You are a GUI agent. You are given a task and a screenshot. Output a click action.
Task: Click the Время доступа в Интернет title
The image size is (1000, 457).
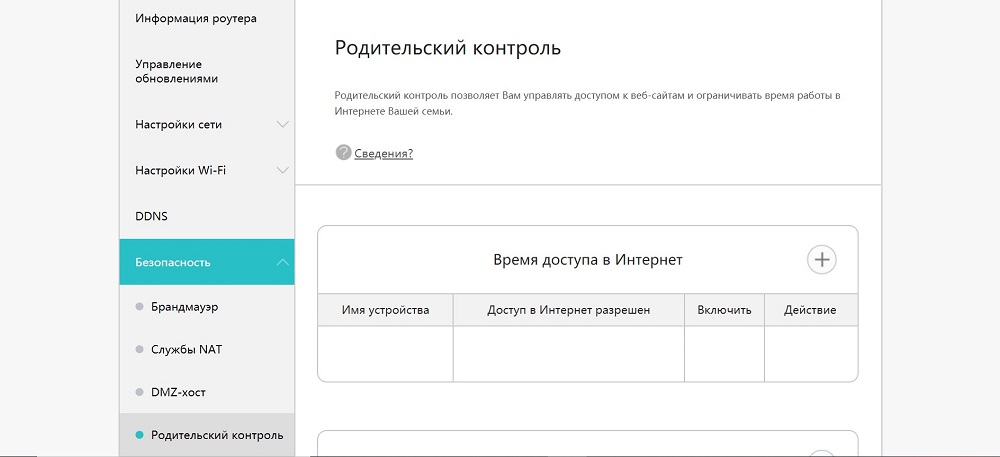click(x=587, y=260)
